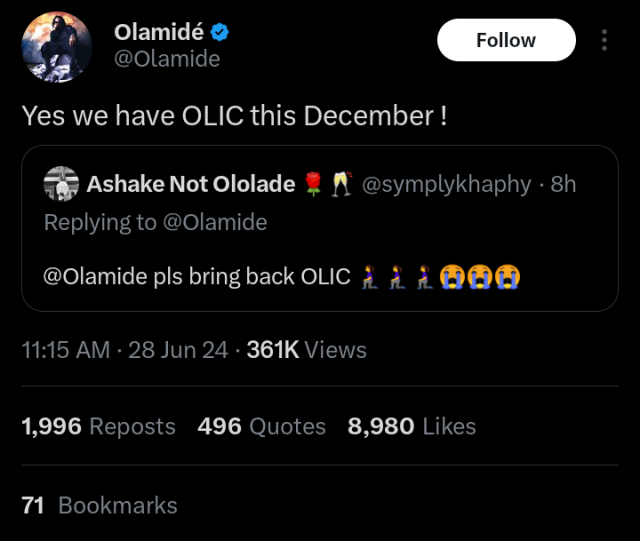Image resolution: width=640 pixels, height=541 pixels.
Task: Click the Ashake Not Ololade name
Action: click(x=191, y=184)
